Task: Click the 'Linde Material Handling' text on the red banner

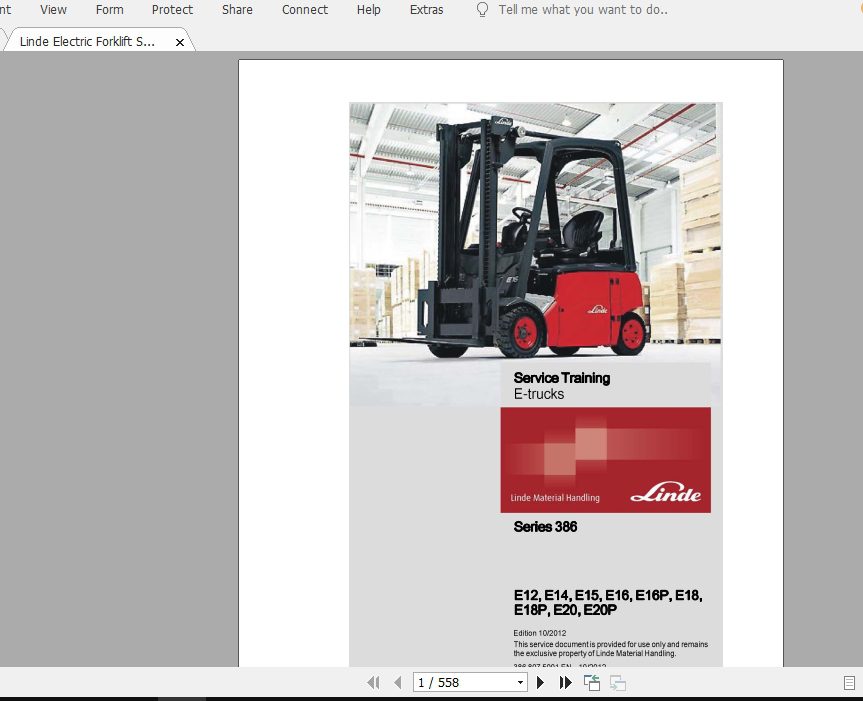Action: [x=555, y=498]
